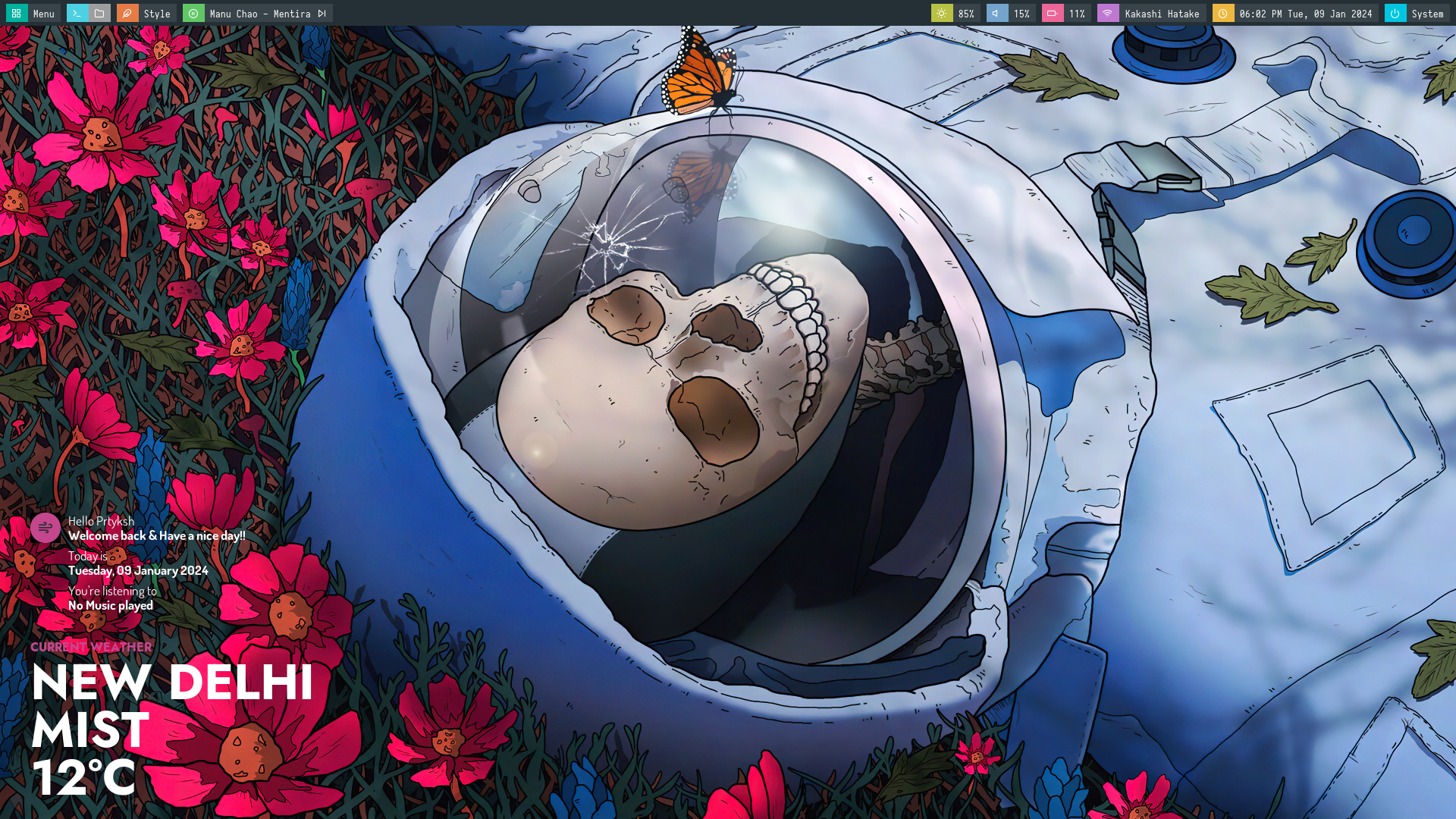Open the Menu label in the bar
Screen dimensions: 1456x819
(x=44, y=14)
